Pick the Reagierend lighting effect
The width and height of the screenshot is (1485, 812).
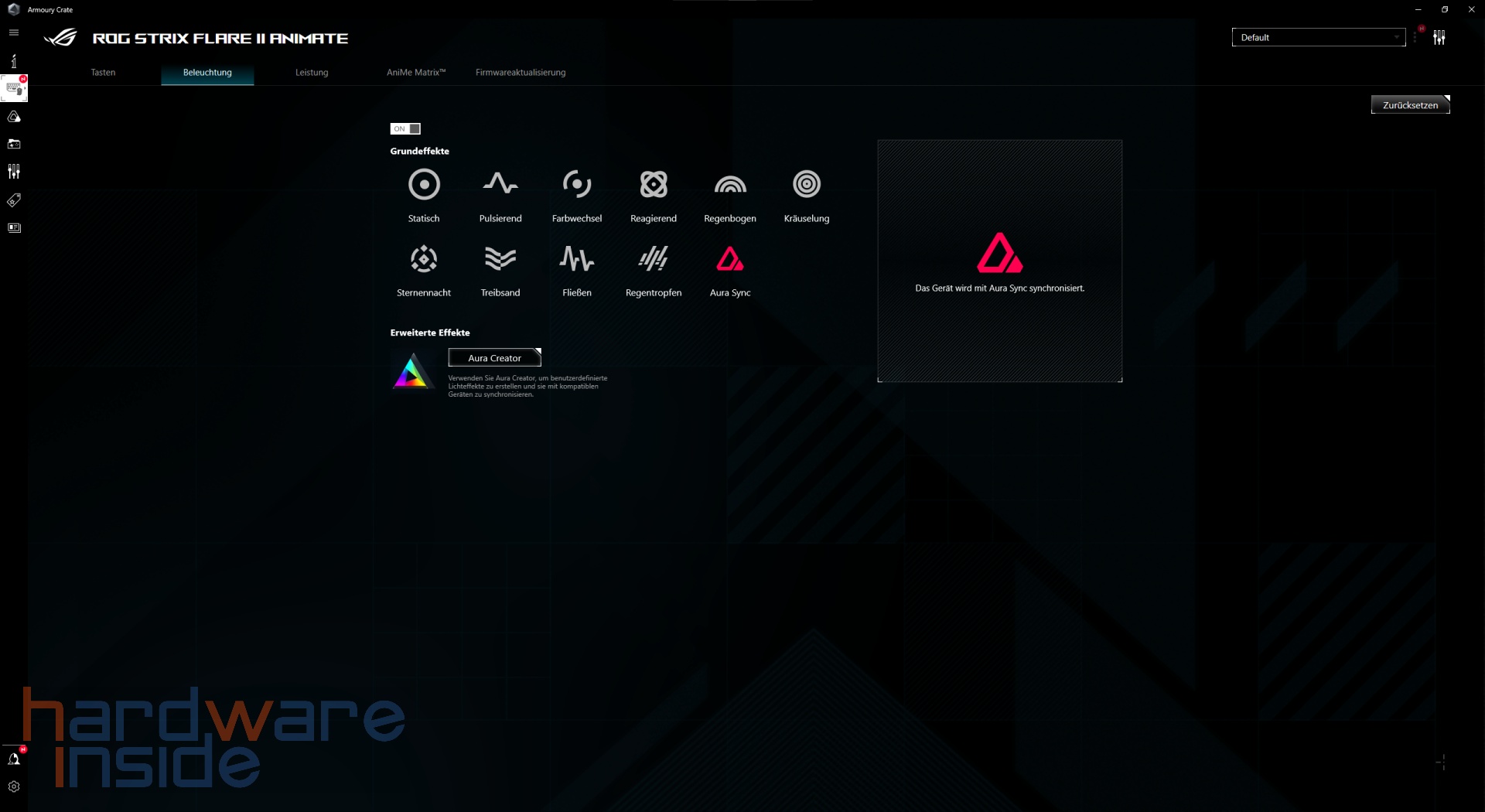tap(654, 185)
